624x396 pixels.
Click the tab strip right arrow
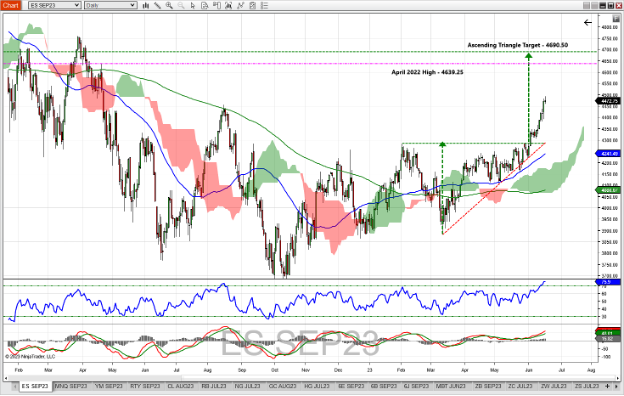616,386
